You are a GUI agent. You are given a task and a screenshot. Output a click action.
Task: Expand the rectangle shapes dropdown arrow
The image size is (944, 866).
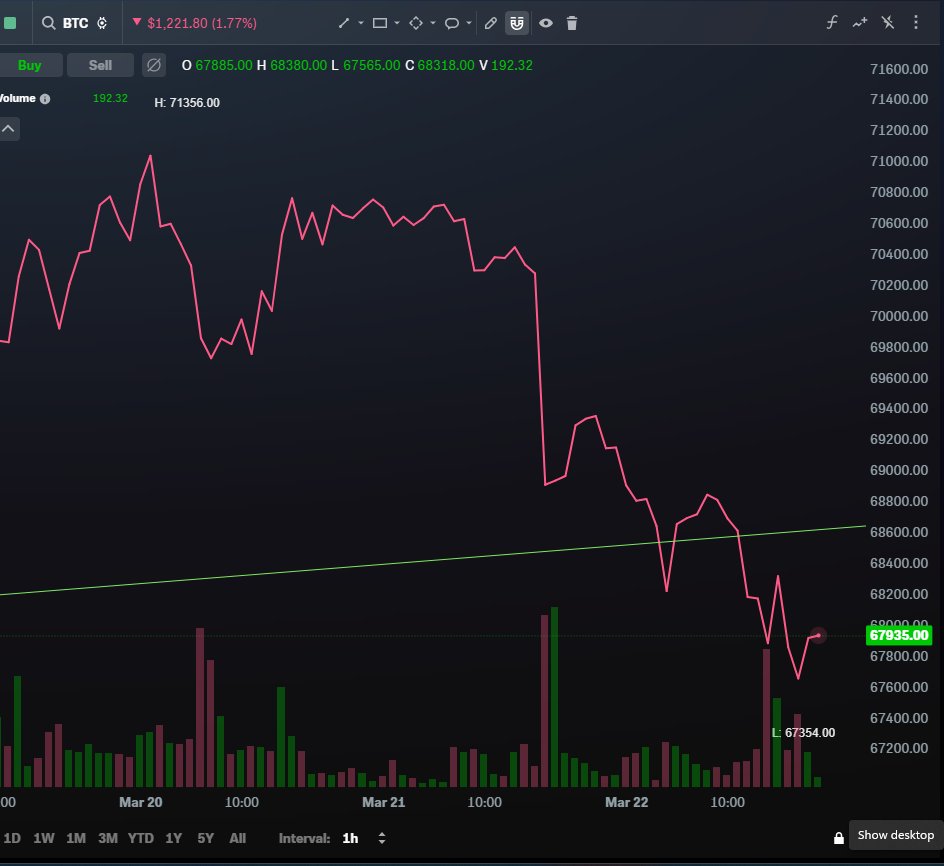coord(397,23)
